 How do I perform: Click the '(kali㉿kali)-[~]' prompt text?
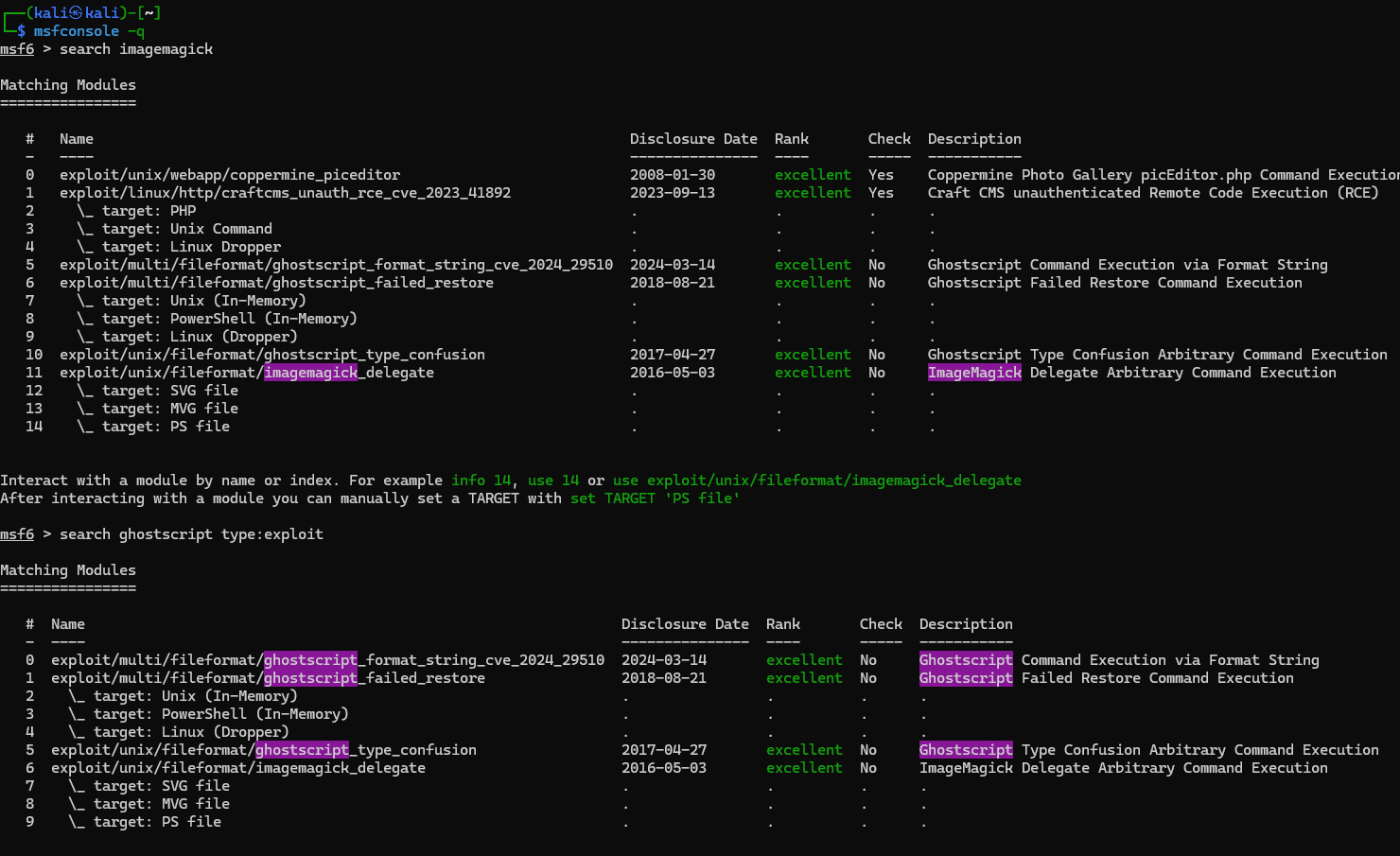93,13
